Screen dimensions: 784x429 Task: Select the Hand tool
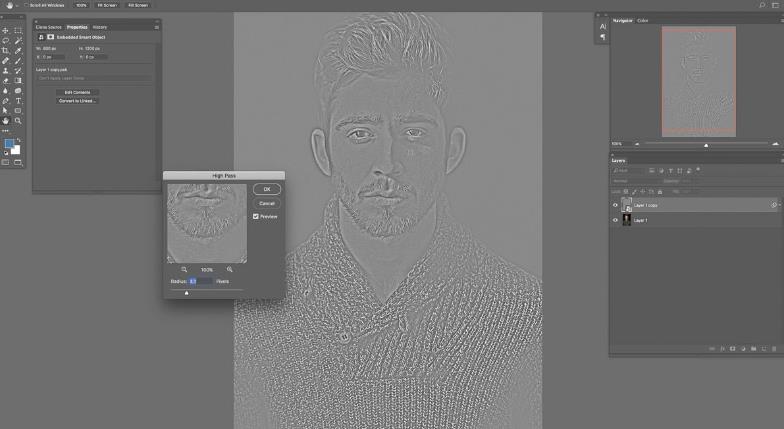[x=6, y=120]
